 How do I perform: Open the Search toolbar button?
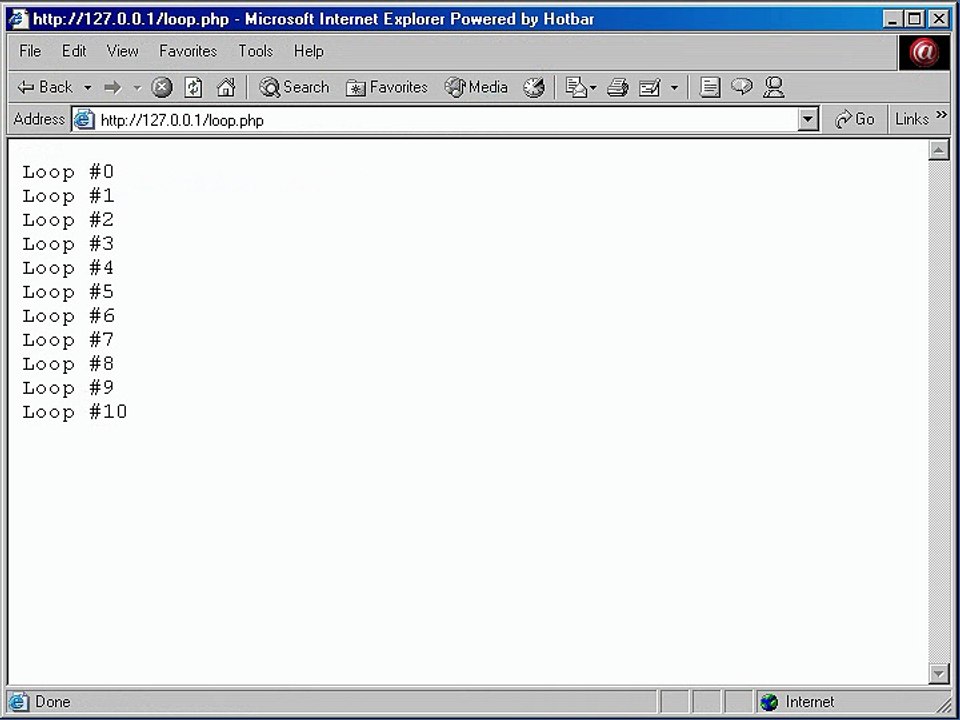coord(294,88)
